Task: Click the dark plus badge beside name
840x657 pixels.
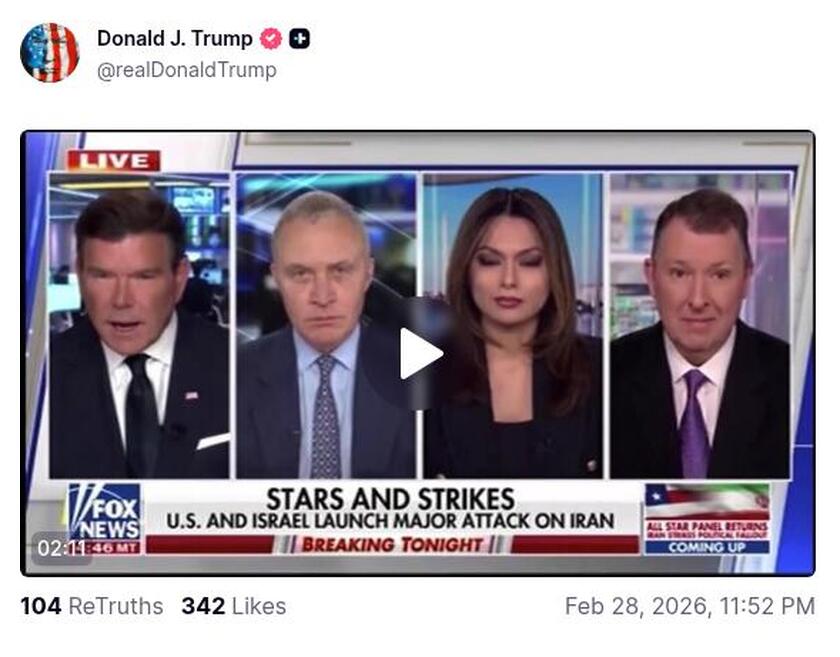Action: coord(299,39)
